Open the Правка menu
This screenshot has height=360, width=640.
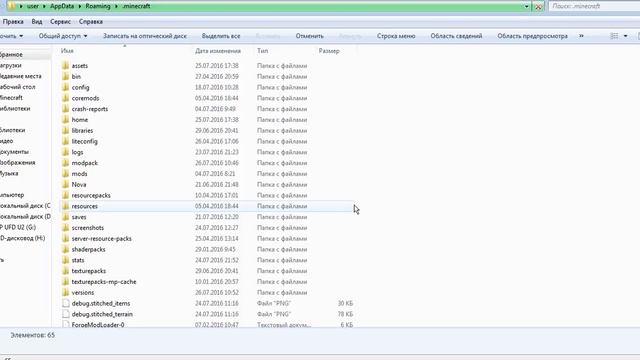pyautogui.click(x=13, y=22)
